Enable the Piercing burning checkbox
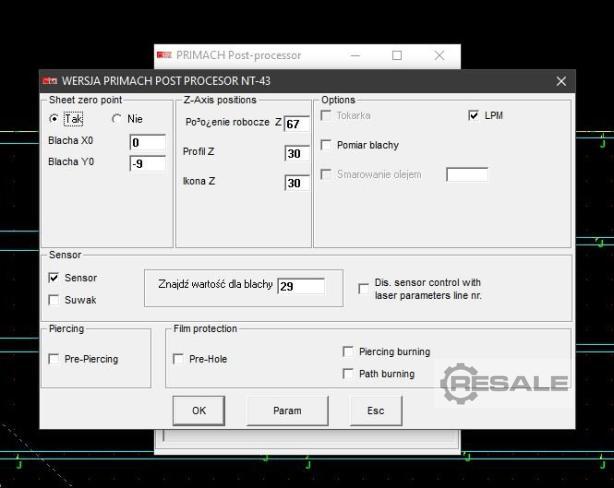 pyautogui.click(x=348, y=351)
